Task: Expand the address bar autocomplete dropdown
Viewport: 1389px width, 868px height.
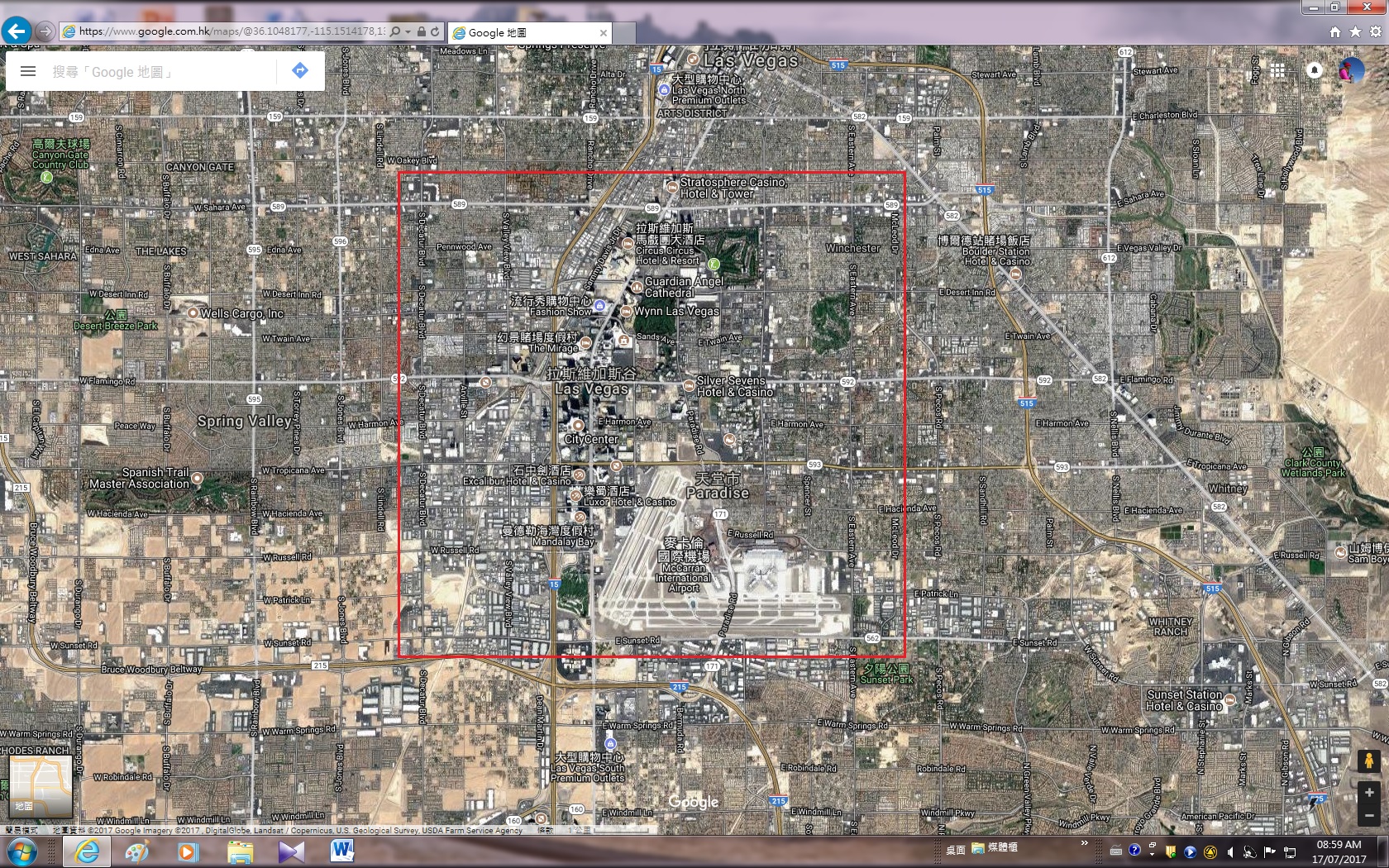Action: pyautogui.click(x=408, y=32)
